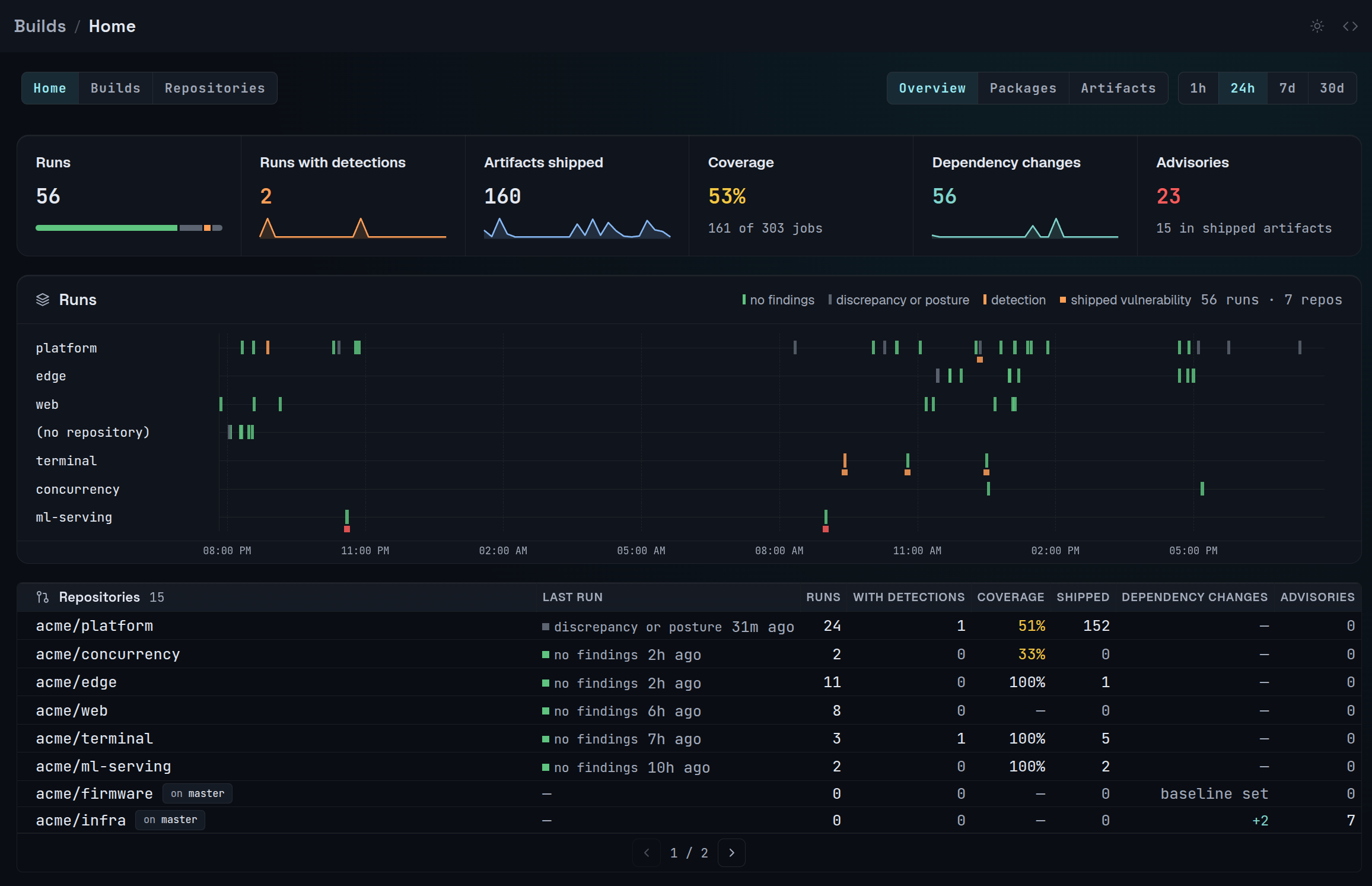The image size is (1372, 886).
Task: Click the 'on master' badge beside acme/infra
Action: (x=170, y=820)
